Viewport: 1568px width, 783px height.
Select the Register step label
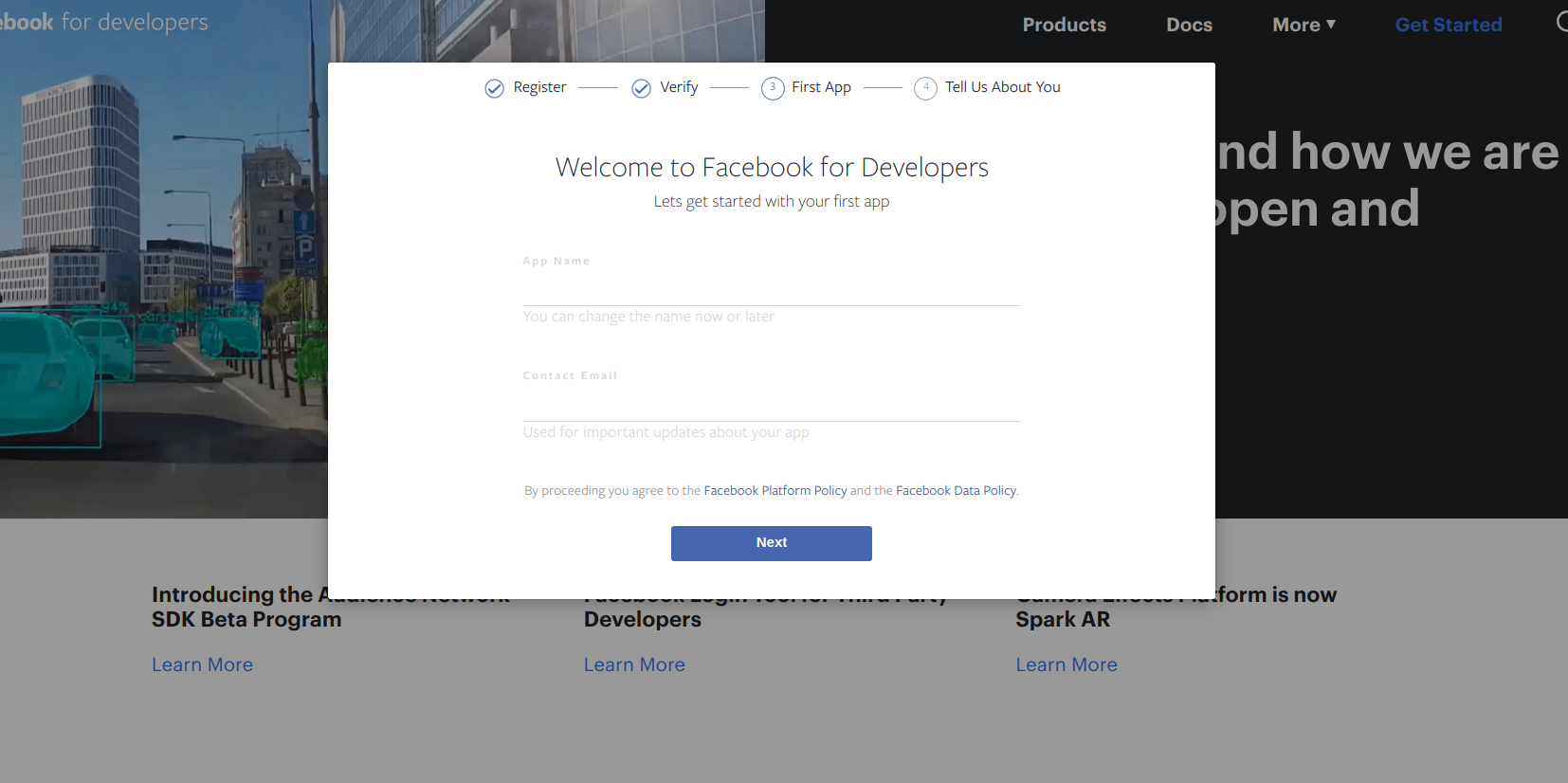(539, 87)
